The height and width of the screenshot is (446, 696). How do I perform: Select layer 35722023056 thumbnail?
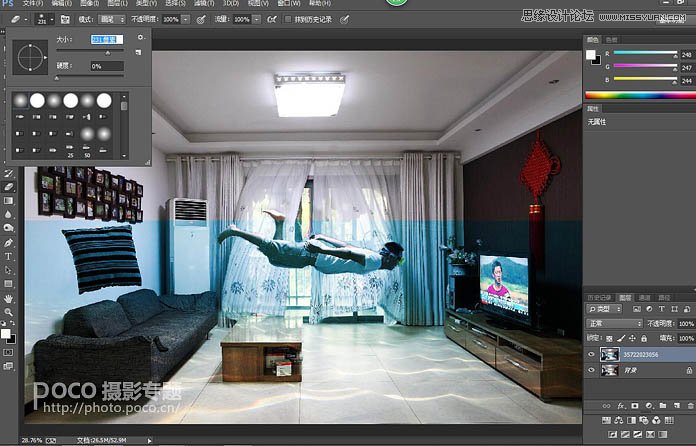609,354
